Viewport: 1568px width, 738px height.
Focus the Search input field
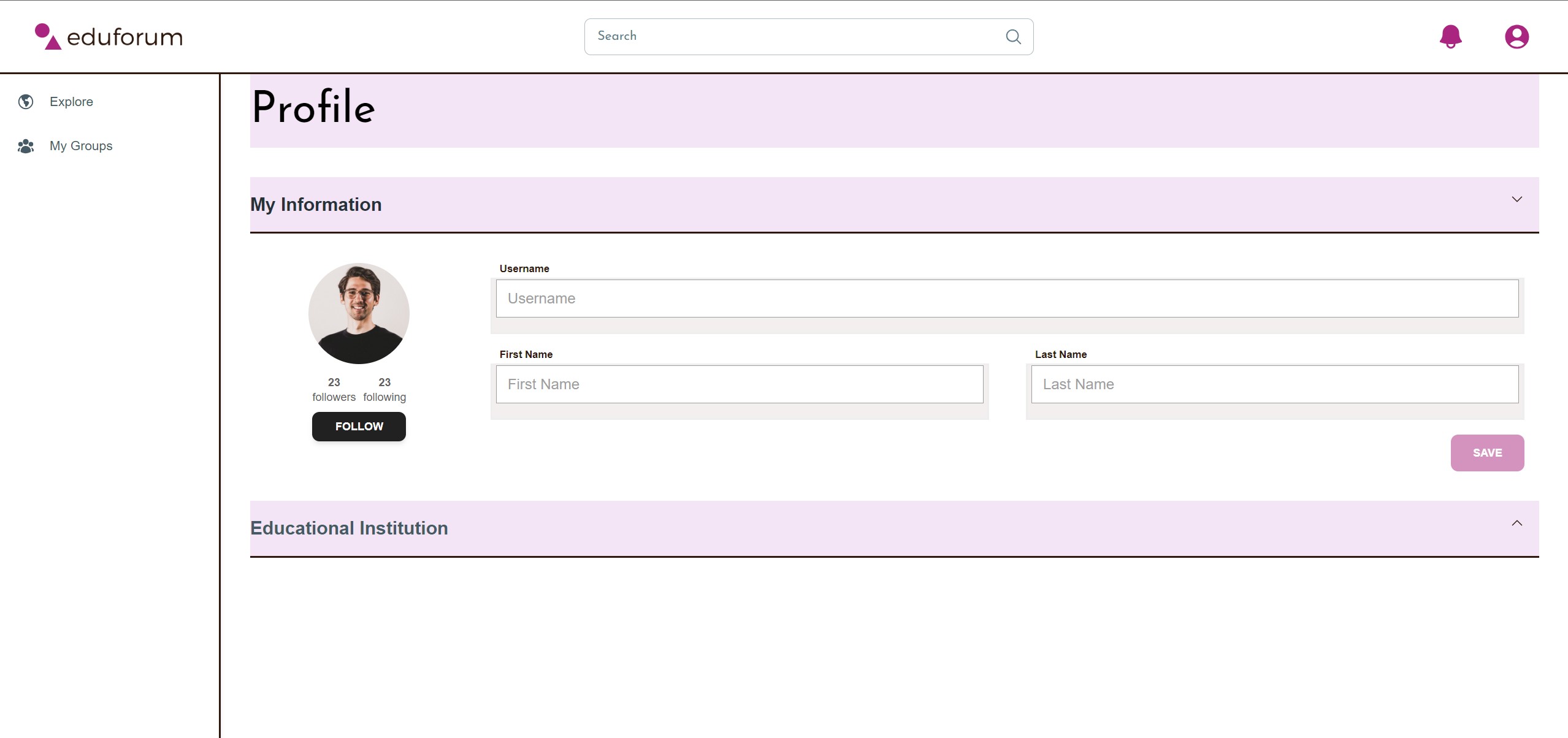click(791, 37)
